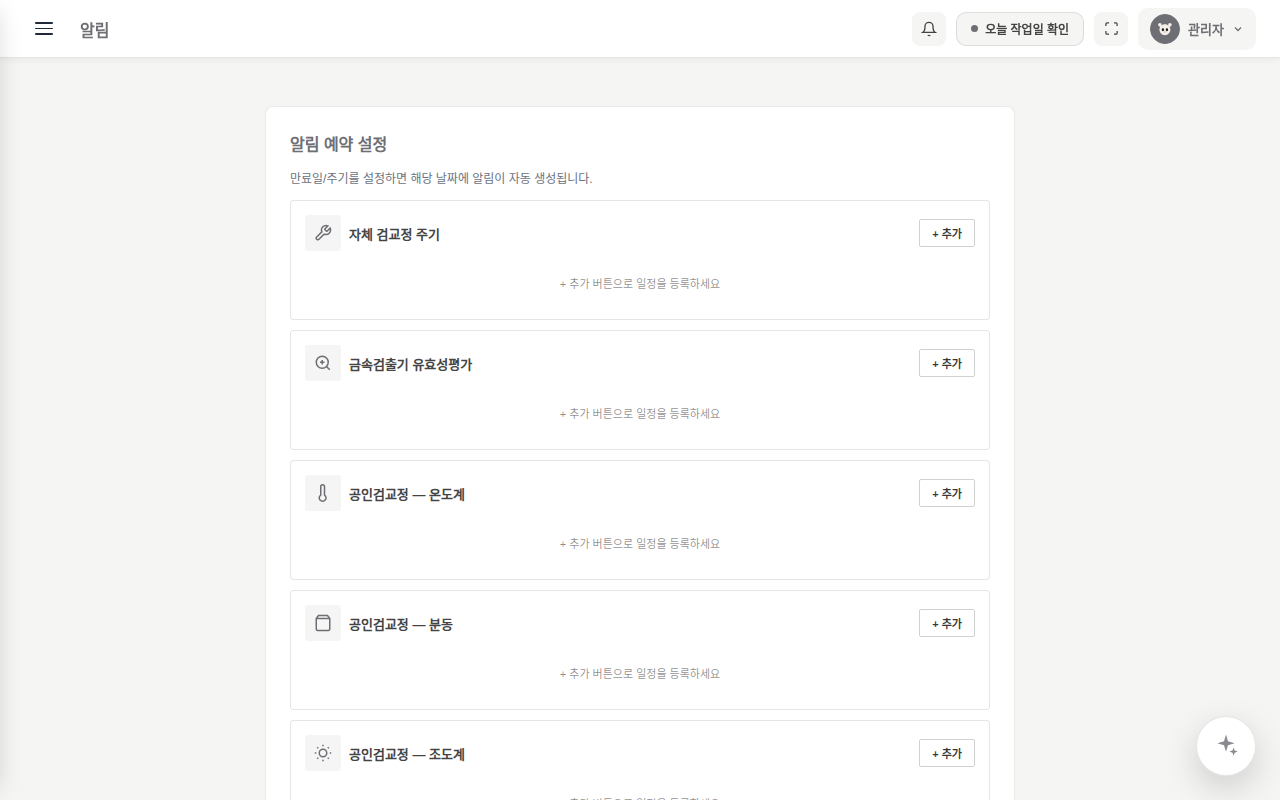The height and width of the screenshot is (800, 1280).
Task: Add a schedule to 자체 검교정 주기
Action: click(x=947, y=233)
